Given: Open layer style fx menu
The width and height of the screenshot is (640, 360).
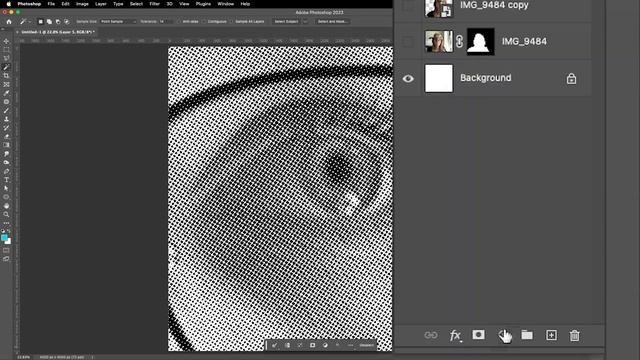Looking at the screenshot, I should [455, 336].
